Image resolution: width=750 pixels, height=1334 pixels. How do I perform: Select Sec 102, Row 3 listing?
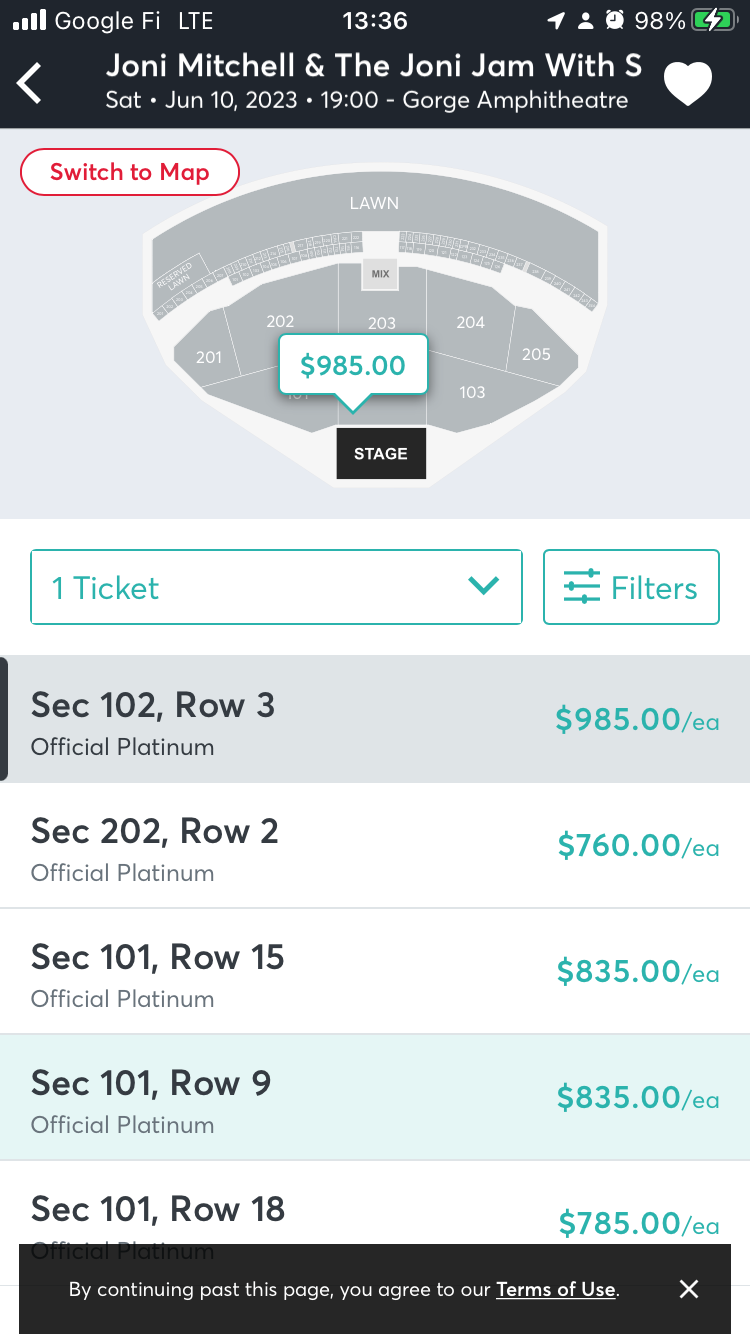[x=375, y=719]
